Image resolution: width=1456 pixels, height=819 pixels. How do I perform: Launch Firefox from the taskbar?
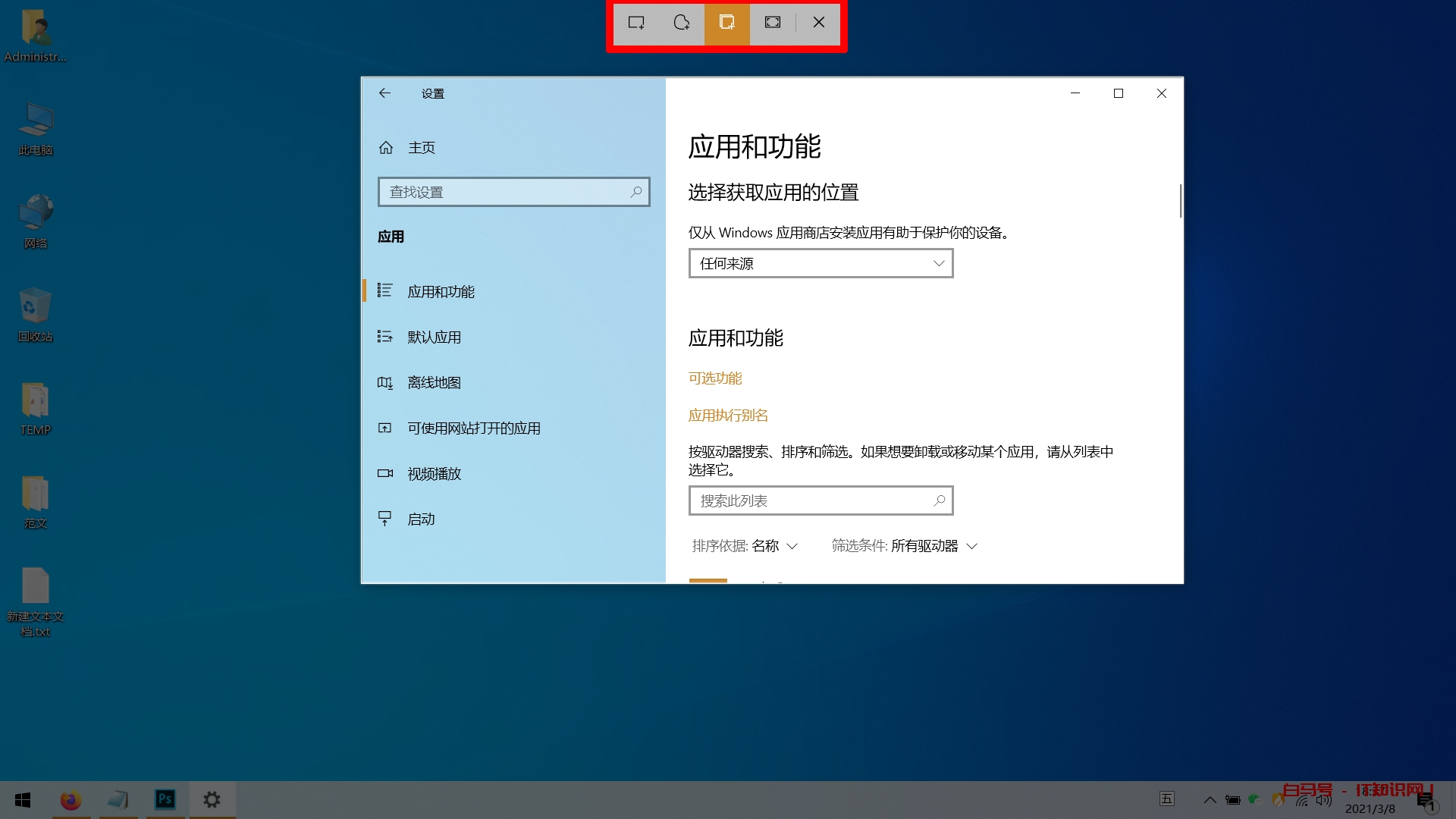coord(71,799)
